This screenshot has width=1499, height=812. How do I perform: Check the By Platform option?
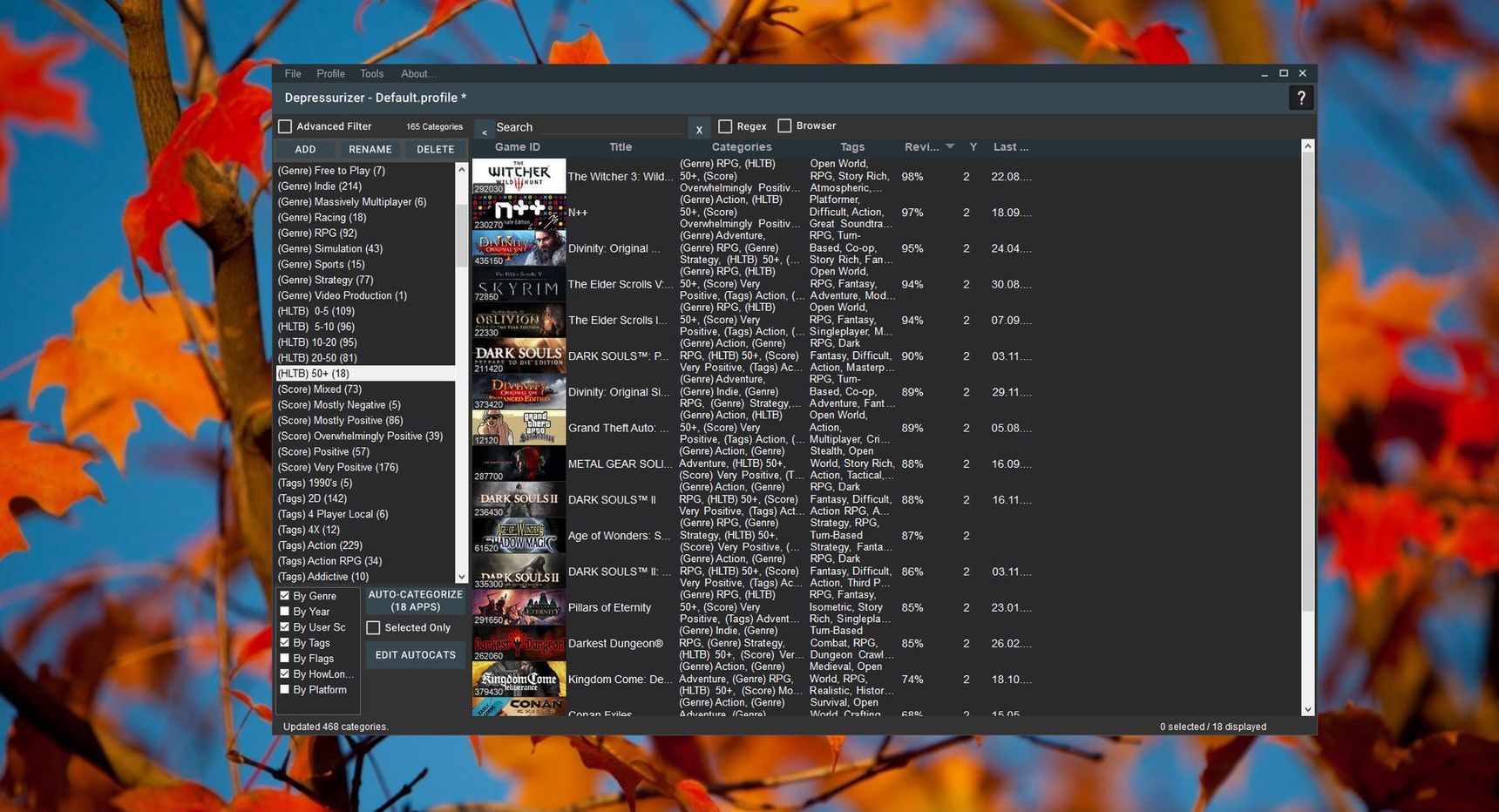284,690
